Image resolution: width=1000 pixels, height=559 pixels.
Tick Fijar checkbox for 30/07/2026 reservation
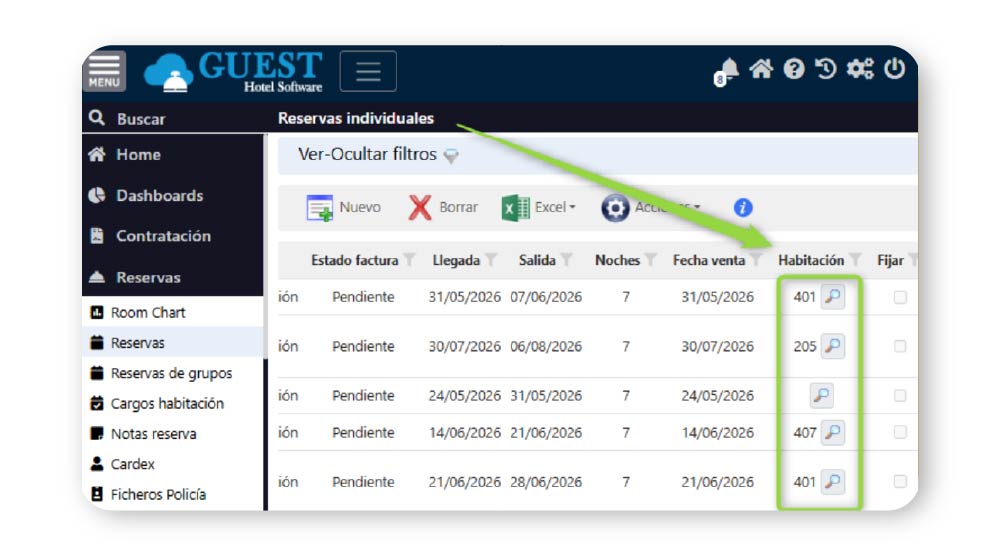click(900, 347)
